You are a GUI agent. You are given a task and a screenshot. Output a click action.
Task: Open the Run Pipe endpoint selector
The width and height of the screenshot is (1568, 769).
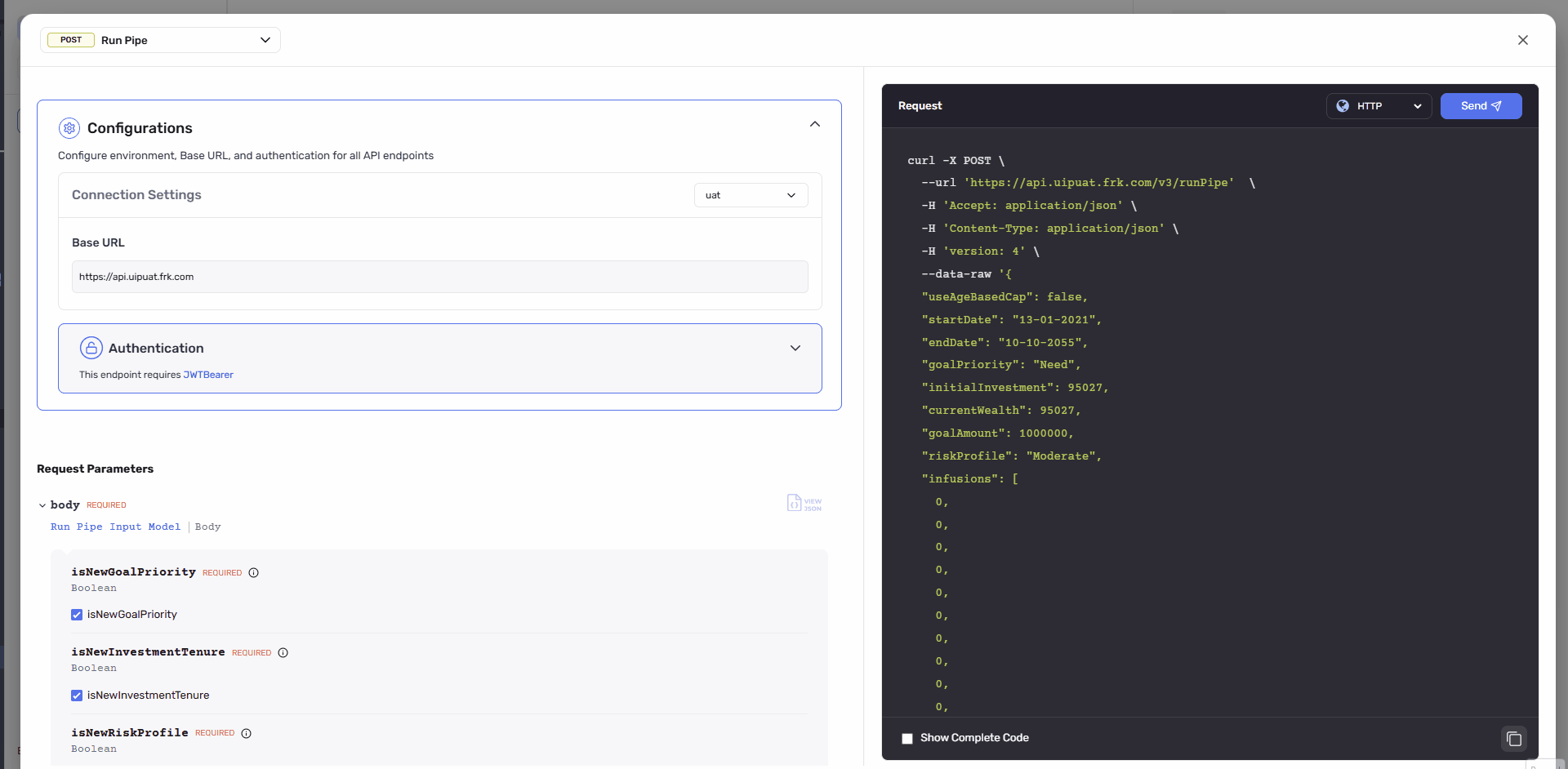pos(265,39)
